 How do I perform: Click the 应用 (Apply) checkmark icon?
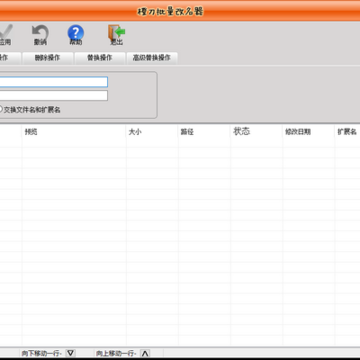[x=6, y=32]
